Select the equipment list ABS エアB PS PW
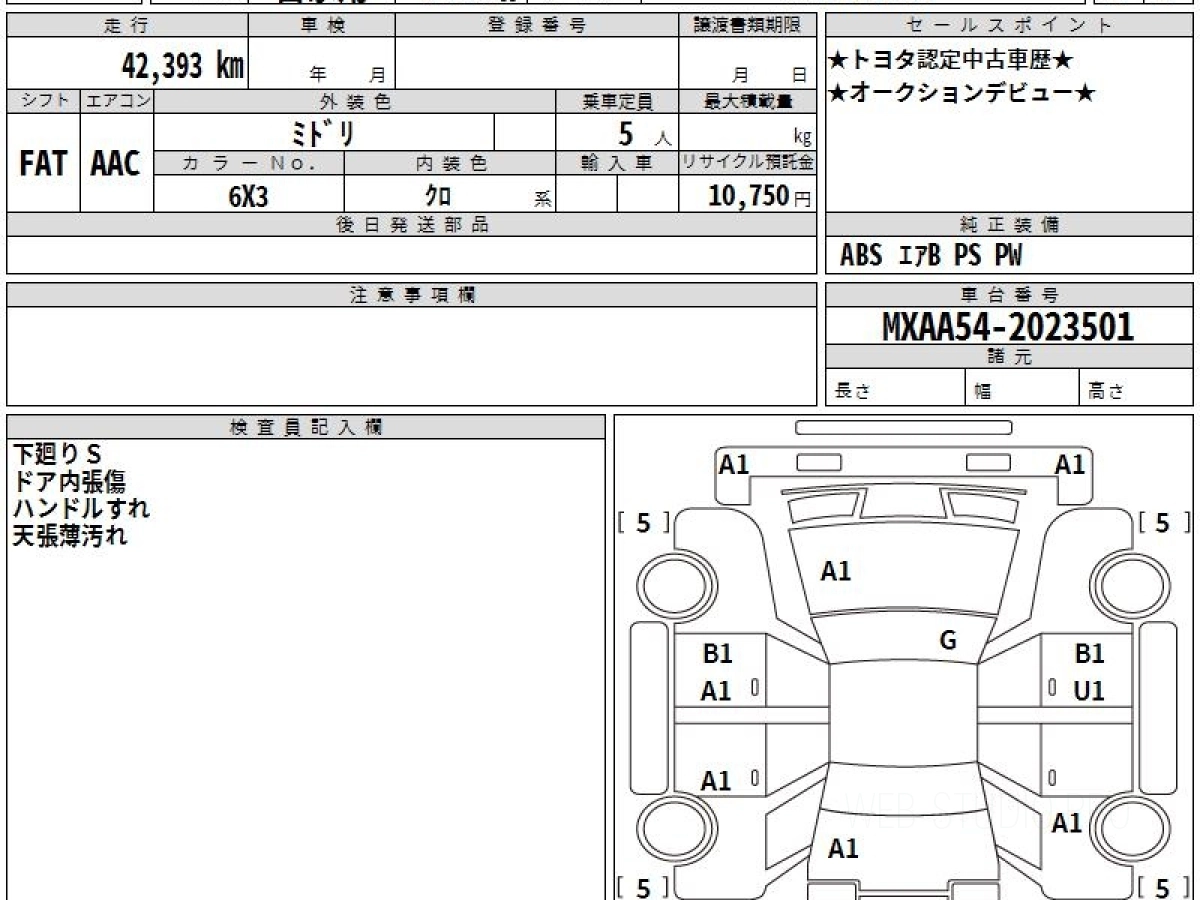Image resolution: width=1200 pixels, height=900 pixels. point(931,257)
